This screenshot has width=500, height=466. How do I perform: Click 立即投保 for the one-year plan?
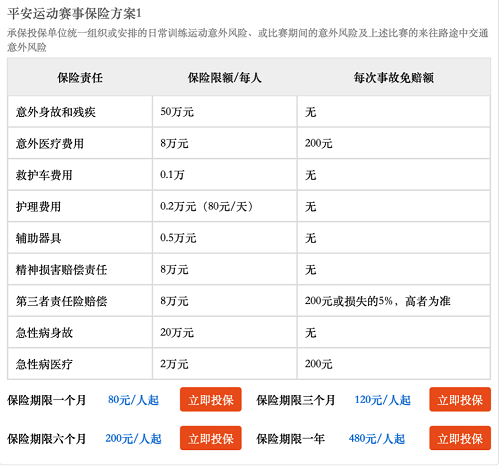coord(460,438)
